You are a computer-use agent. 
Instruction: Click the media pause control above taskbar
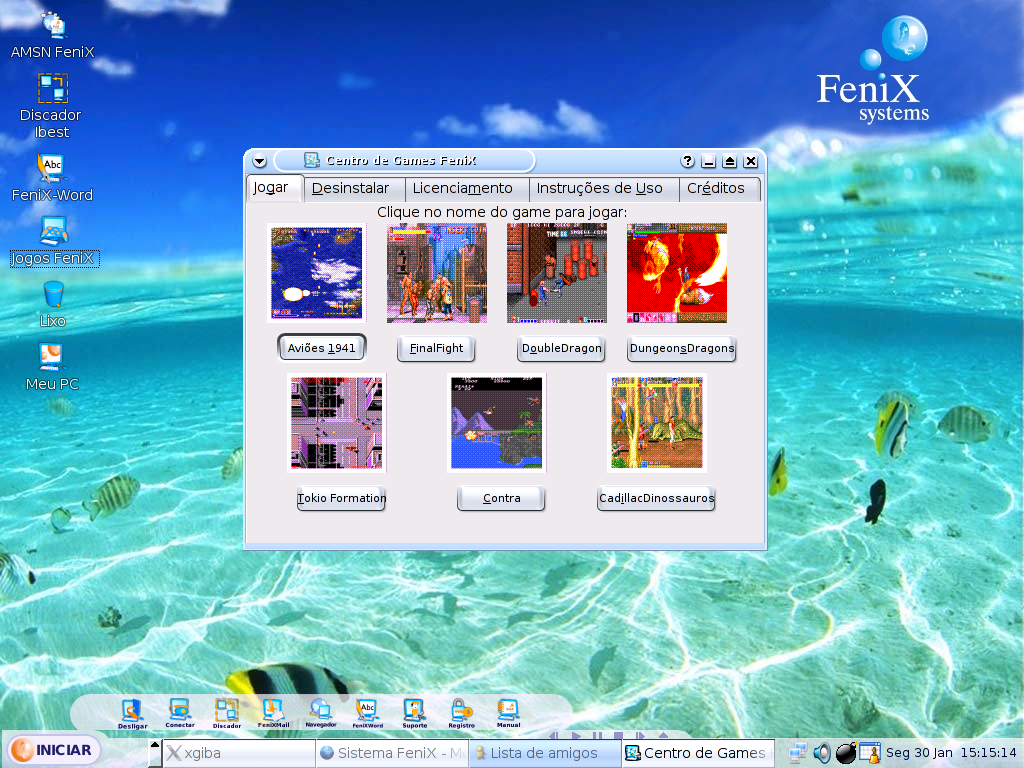[x=597, y=736]
